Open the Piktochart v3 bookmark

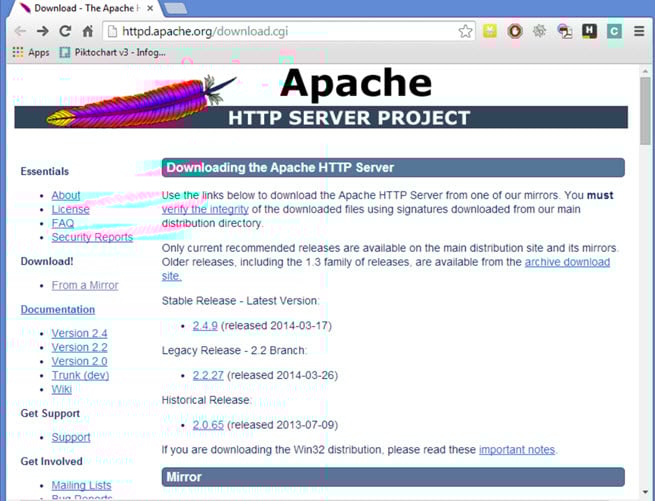point(112,52)
